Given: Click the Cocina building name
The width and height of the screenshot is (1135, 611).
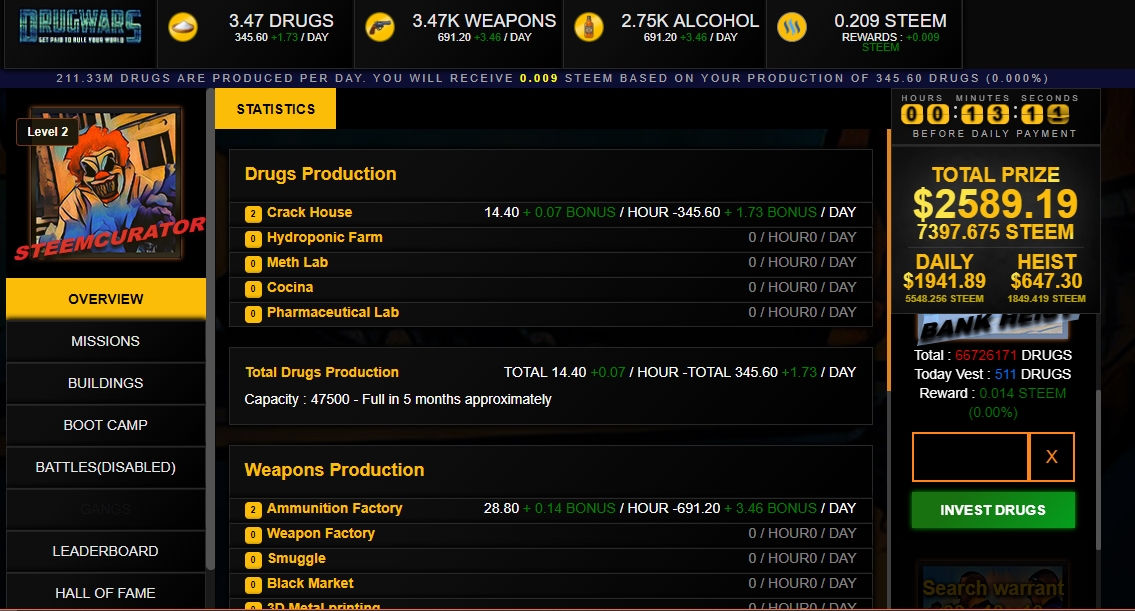Looking at the screenshot, I should click(x=290, y=287).
